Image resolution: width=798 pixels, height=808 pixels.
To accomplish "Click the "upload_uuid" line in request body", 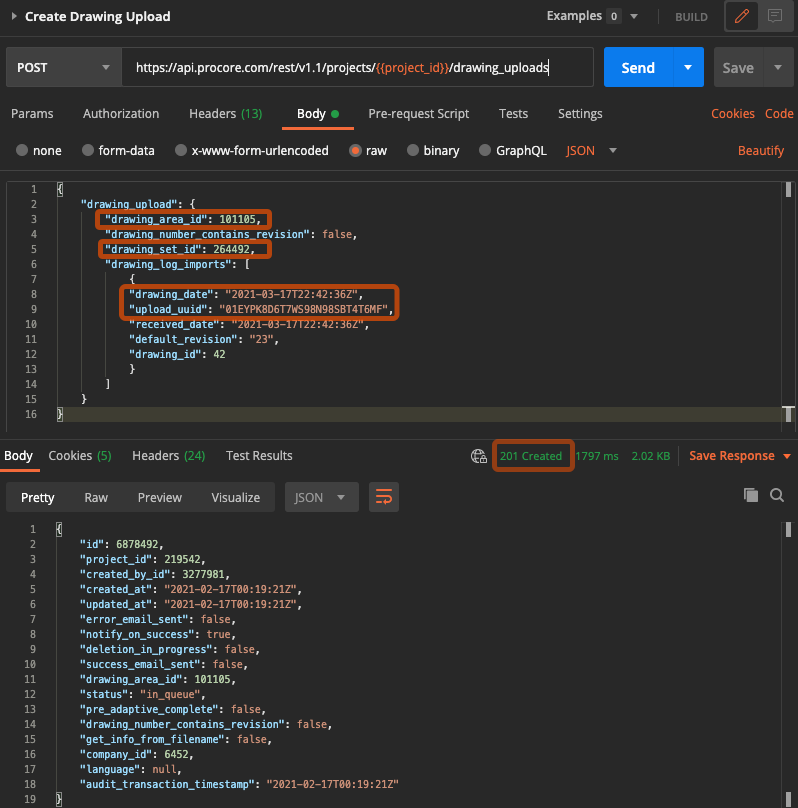I will point(261,309).
